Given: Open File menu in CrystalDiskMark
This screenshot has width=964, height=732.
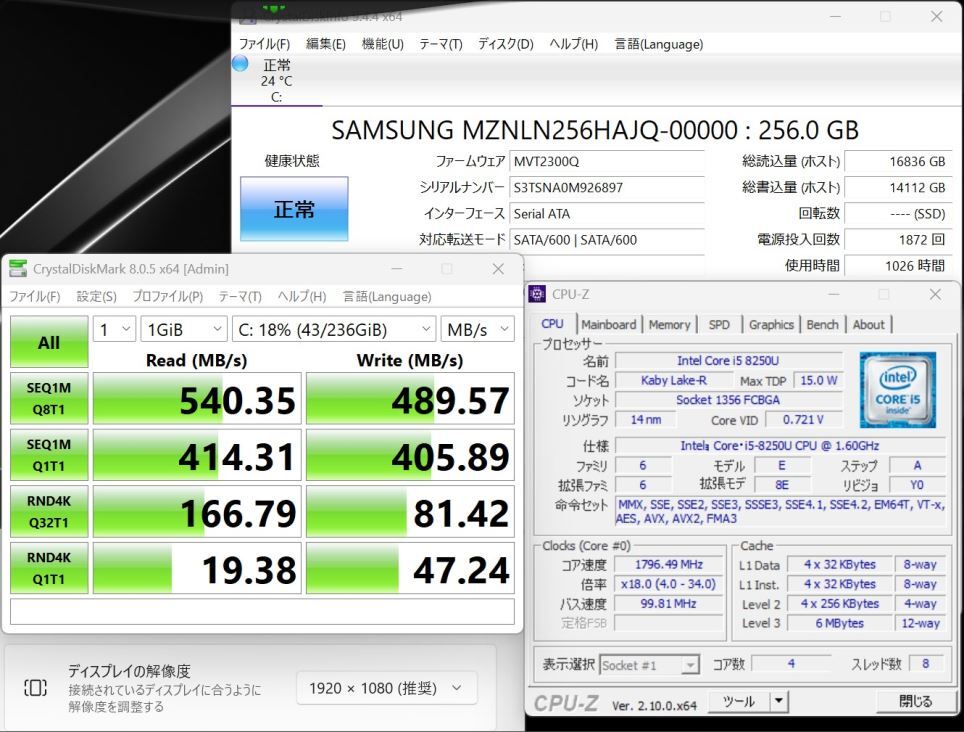Looking at the screenshot, I should tap(34, 296).
